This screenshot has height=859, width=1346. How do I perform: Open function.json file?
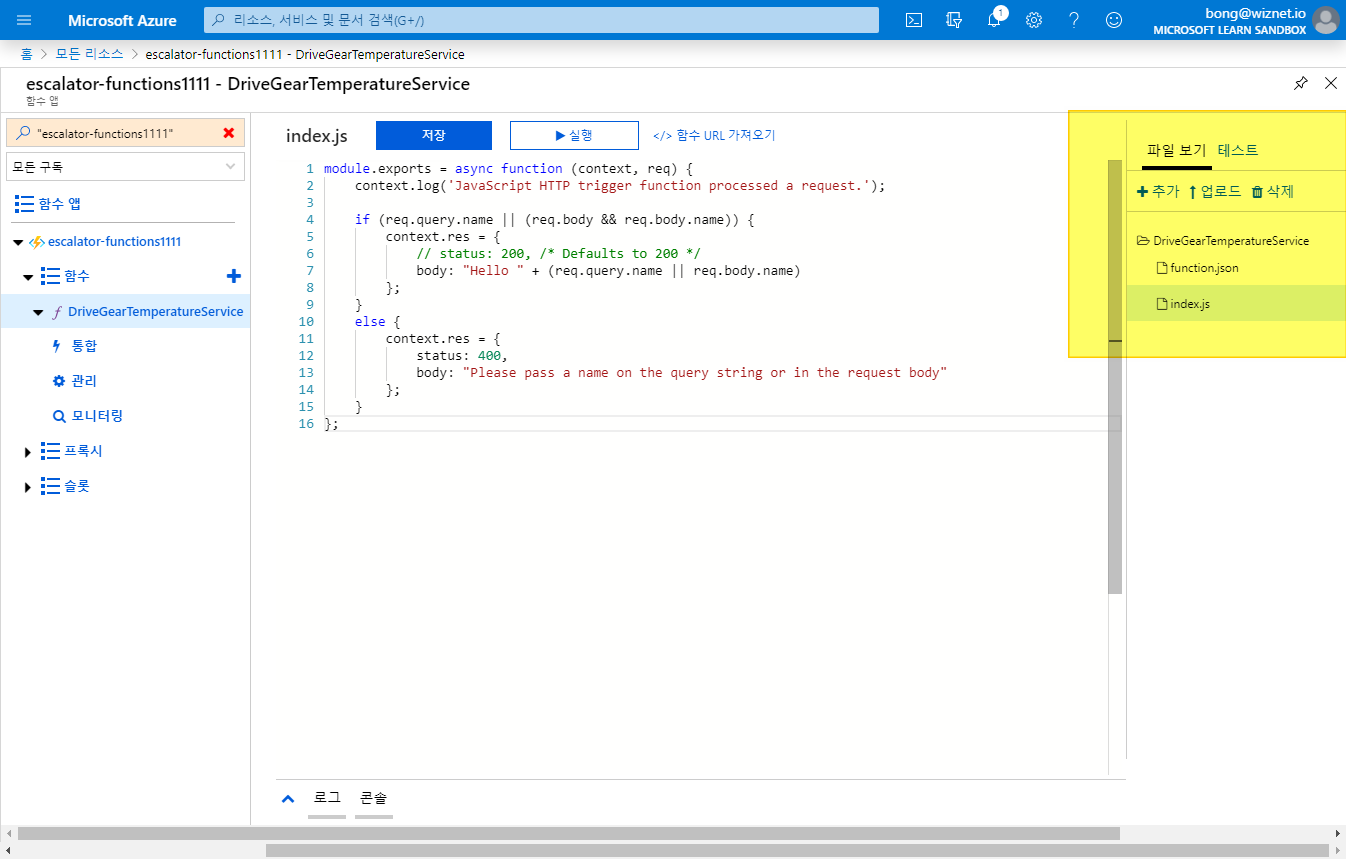coord(1197,268)
